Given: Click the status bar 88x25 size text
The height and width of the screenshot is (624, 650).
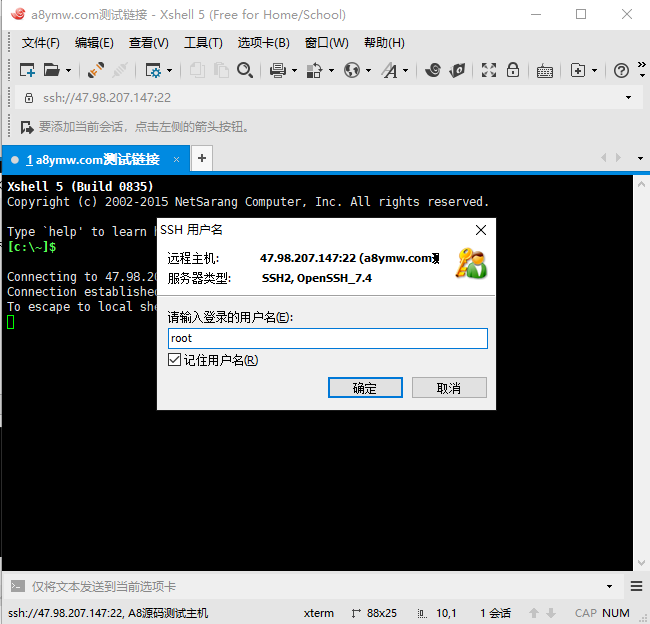Looking at the screenshot, I should (x=381, y=613).
